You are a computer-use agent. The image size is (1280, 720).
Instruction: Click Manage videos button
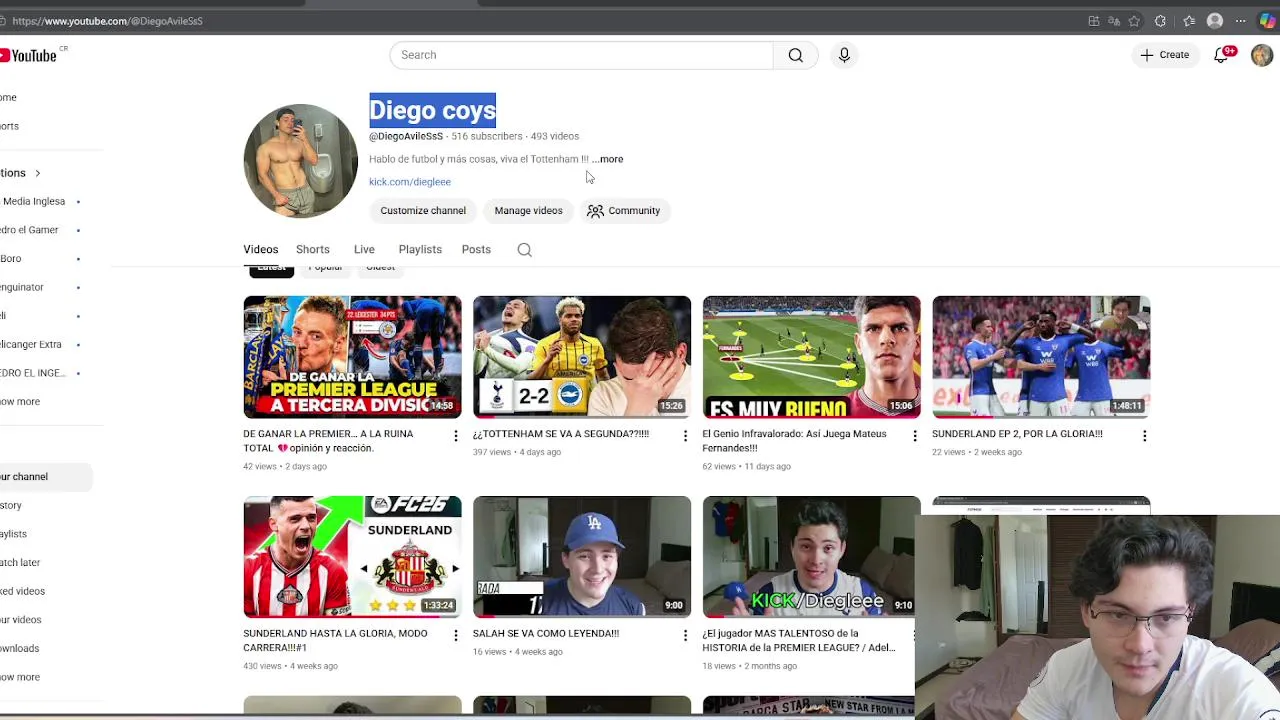(528, 211)
